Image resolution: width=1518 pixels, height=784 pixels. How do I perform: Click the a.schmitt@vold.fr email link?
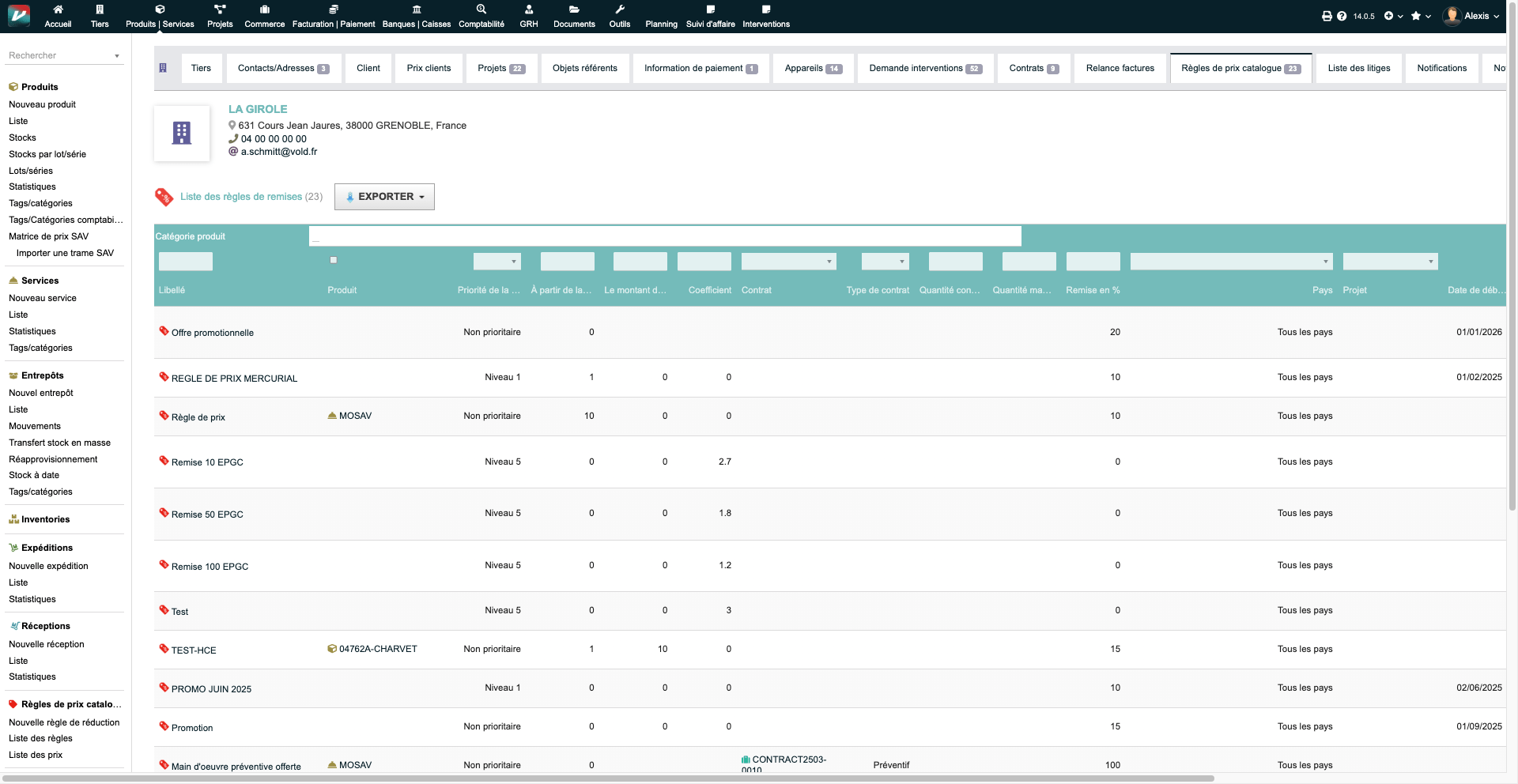click(x=279, y=152)
